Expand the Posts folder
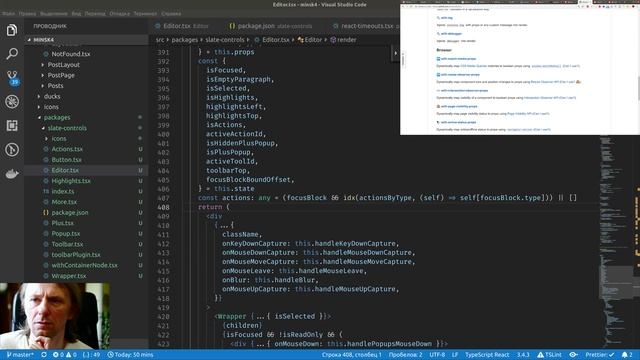Screen dimensions: 640x360 coord(56,86)
